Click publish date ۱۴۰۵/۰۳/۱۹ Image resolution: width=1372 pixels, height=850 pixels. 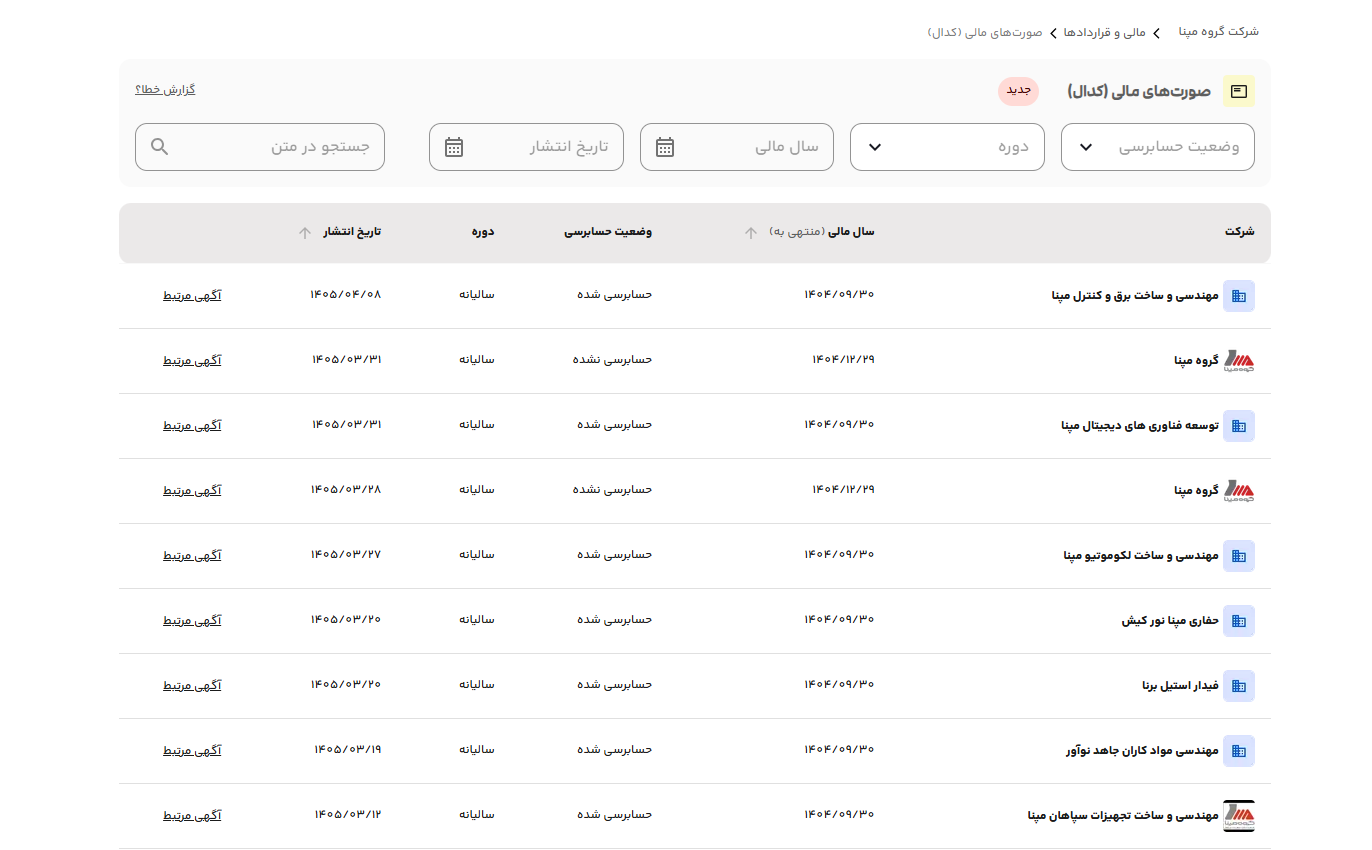pos(348,750)
